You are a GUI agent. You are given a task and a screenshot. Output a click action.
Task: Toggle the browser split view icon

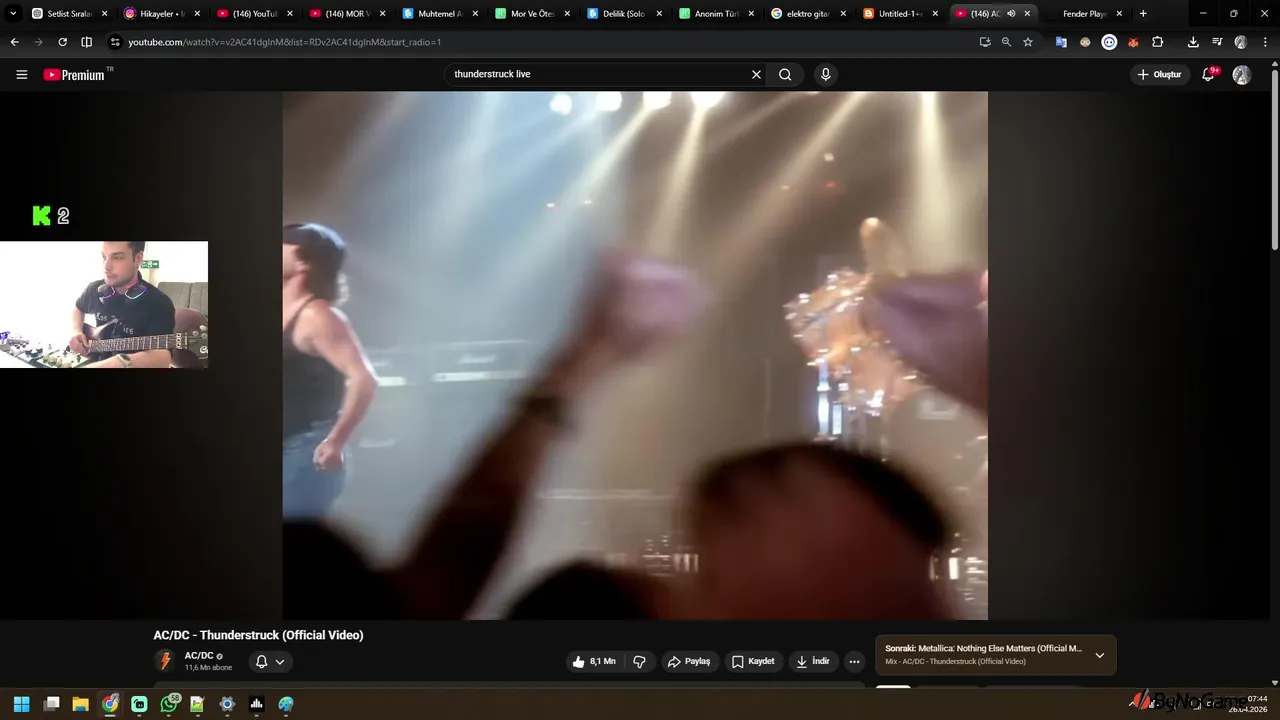coord(86,42)
